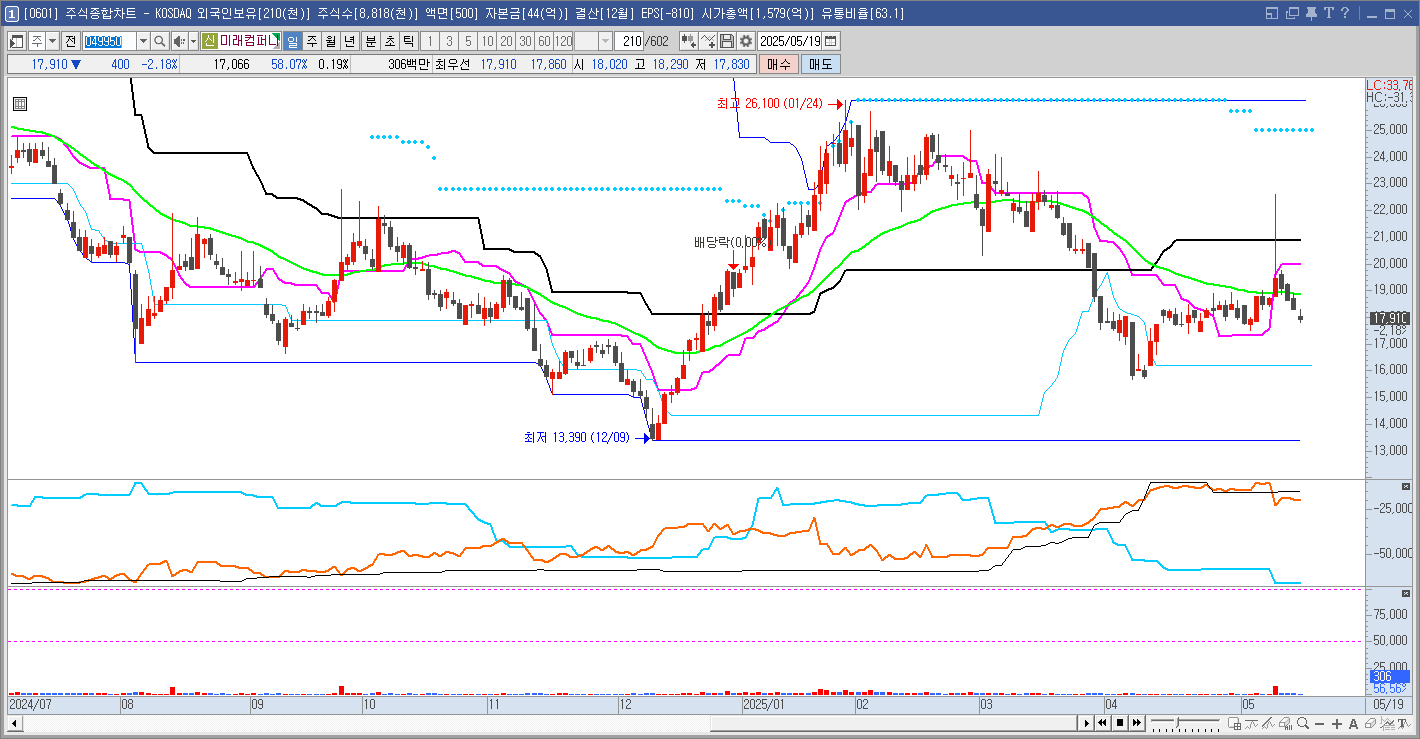This screenshot has width=1420, height=739.
Task: Select the 초 second period
Action: pyautogui.click(x=390, y=41)
